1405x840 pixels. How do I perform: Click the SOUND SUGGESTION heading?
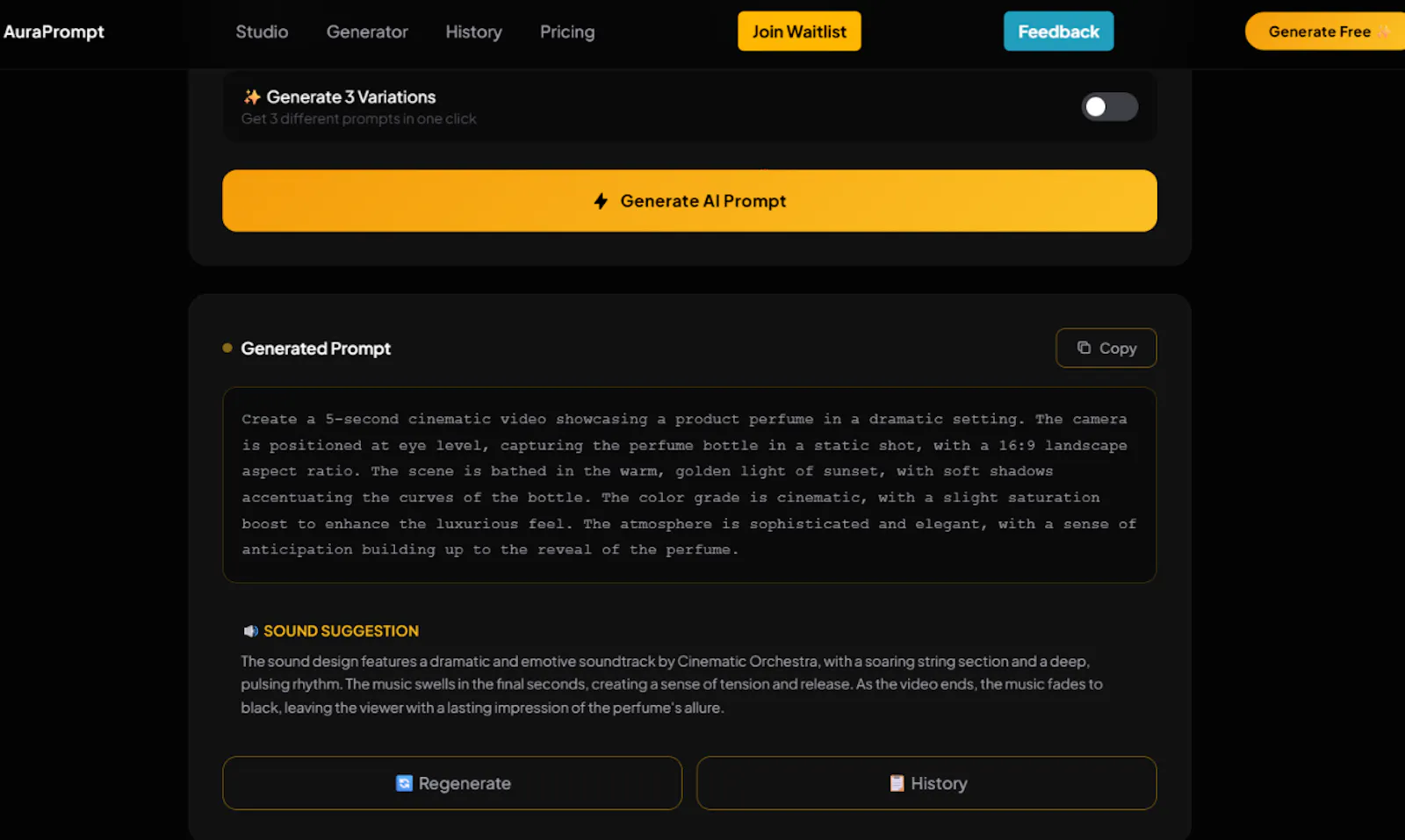pyautogui.click(x=341, y=631)
